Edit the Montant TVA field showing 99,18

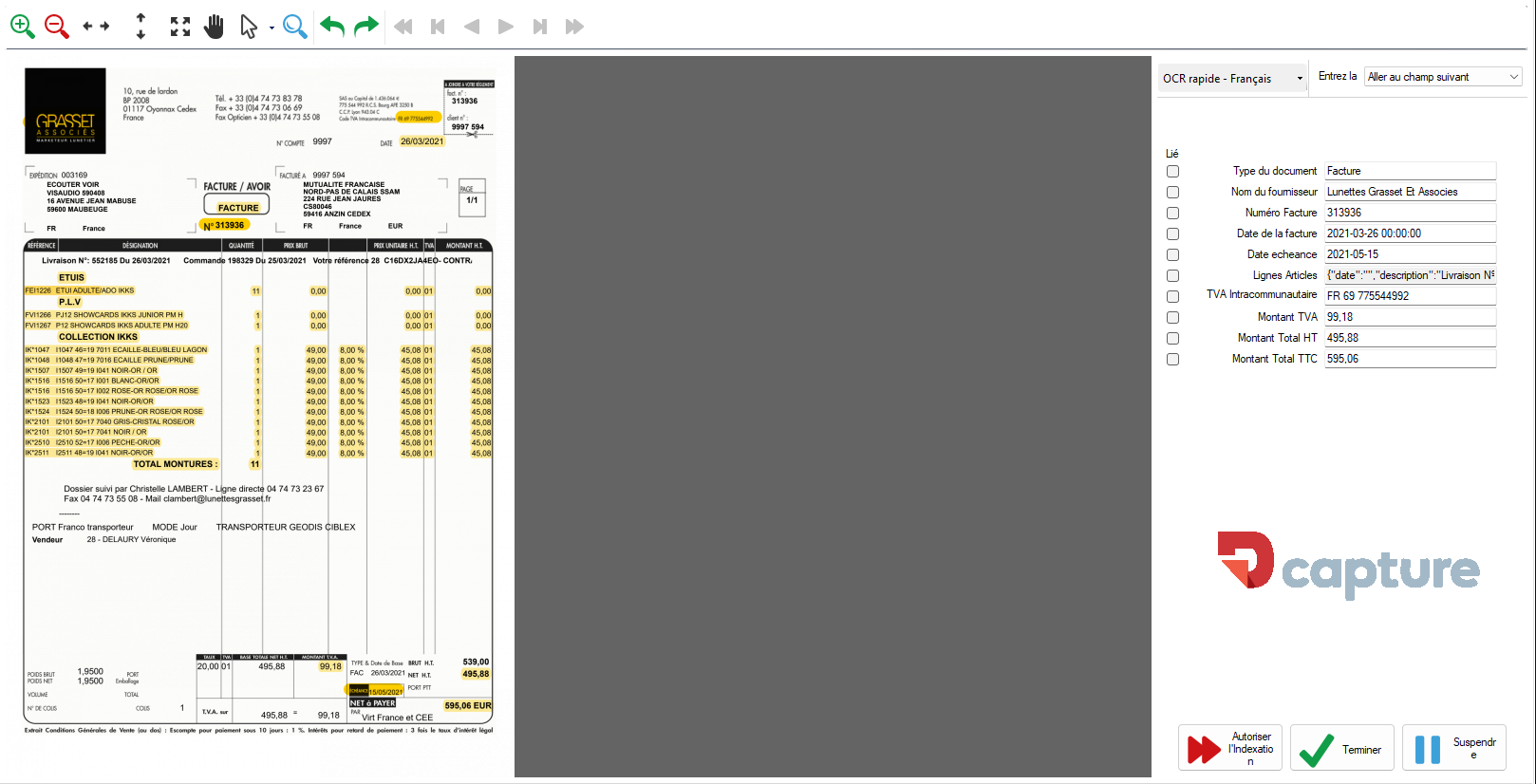1410,317
